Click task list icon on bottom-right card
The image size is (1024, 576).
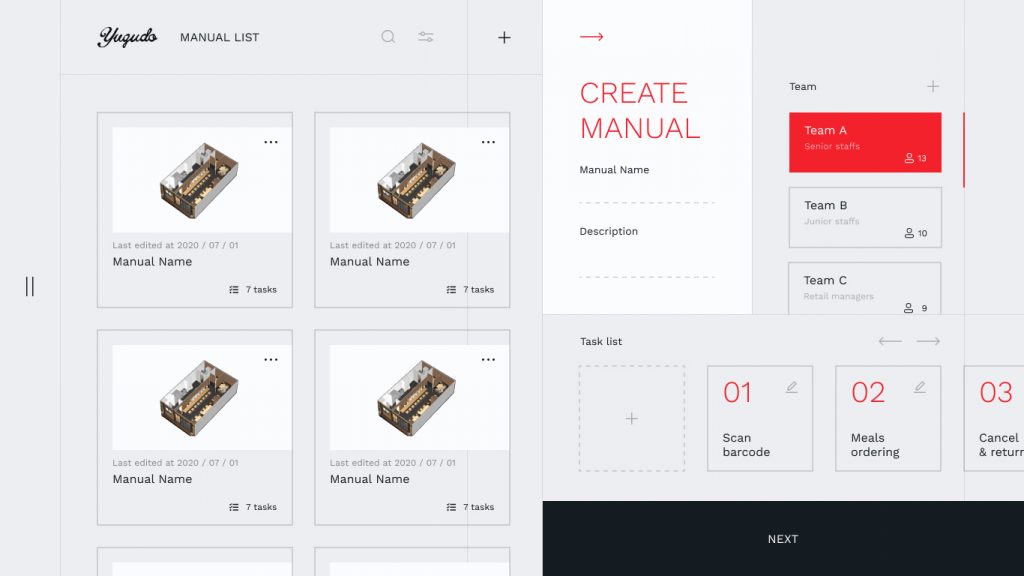(x=451, y=507)
